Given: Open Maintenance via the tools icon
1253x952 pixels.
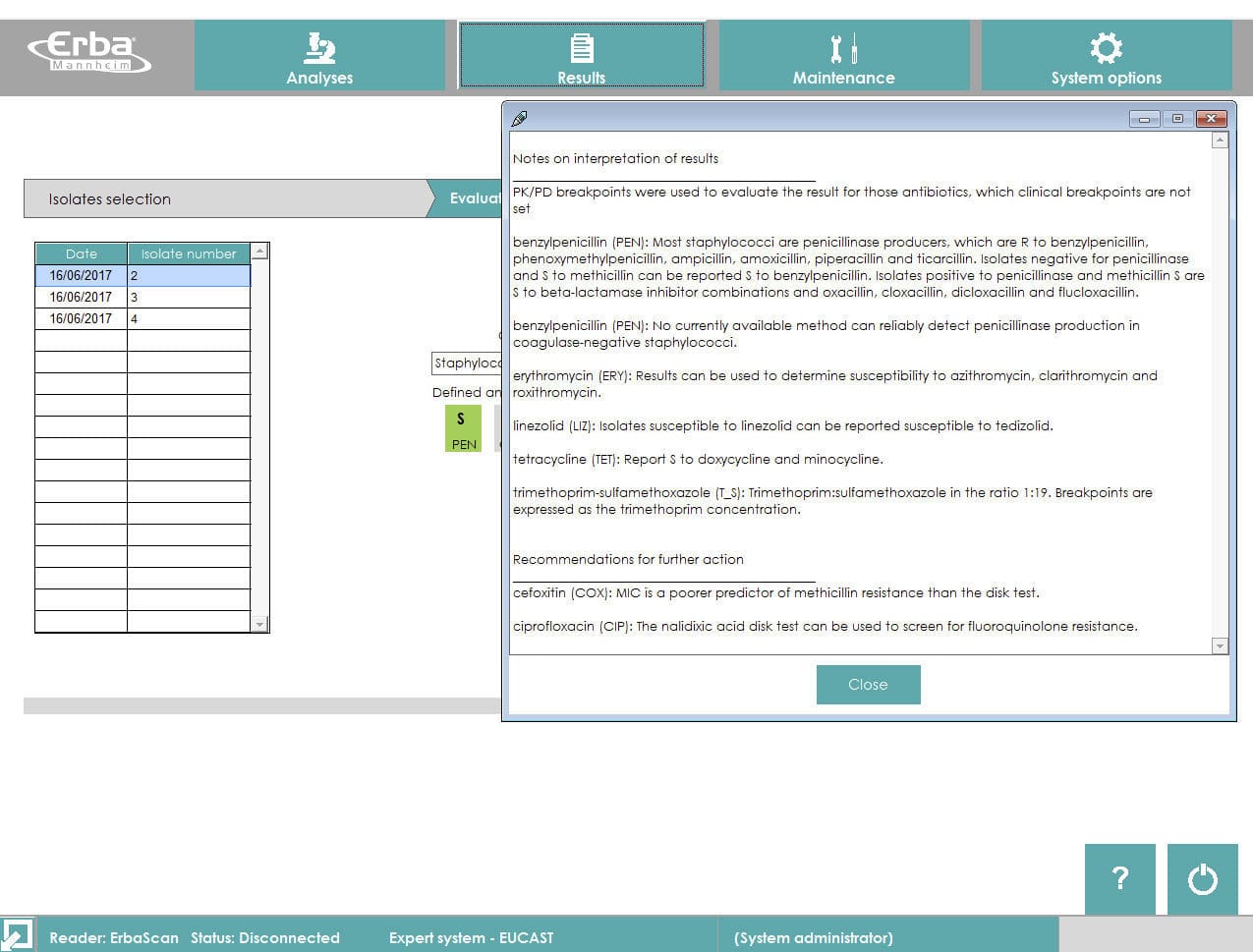Looking at the screenshot, I should (843, 46).
